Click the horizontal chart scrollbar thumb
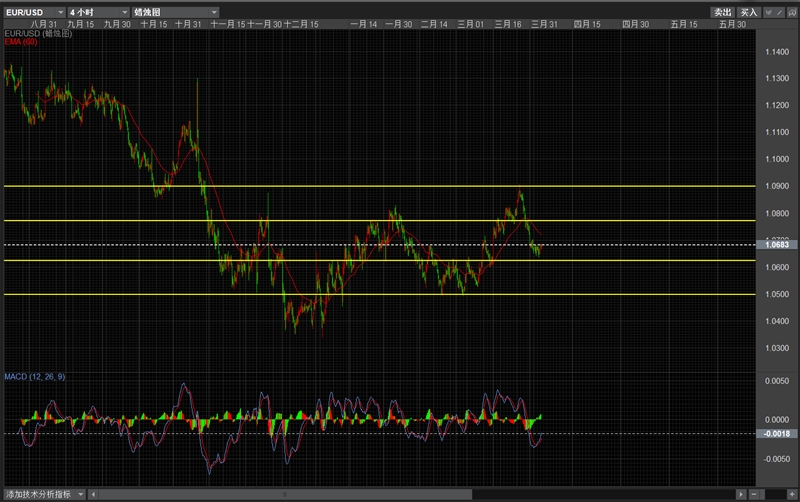 pos(285,494)
